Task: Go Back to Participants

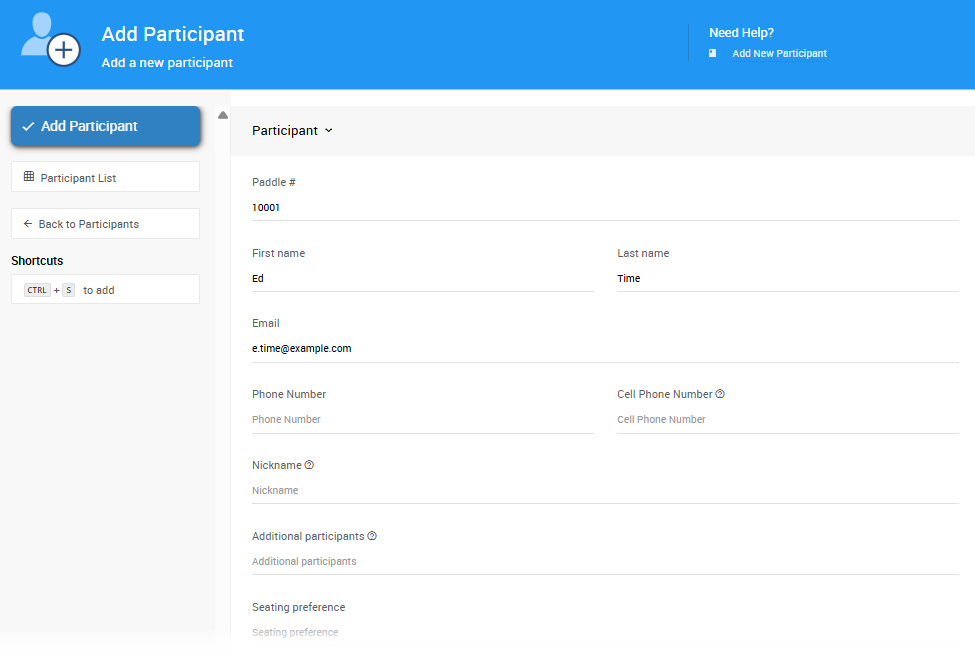Action: pos(105,224)
